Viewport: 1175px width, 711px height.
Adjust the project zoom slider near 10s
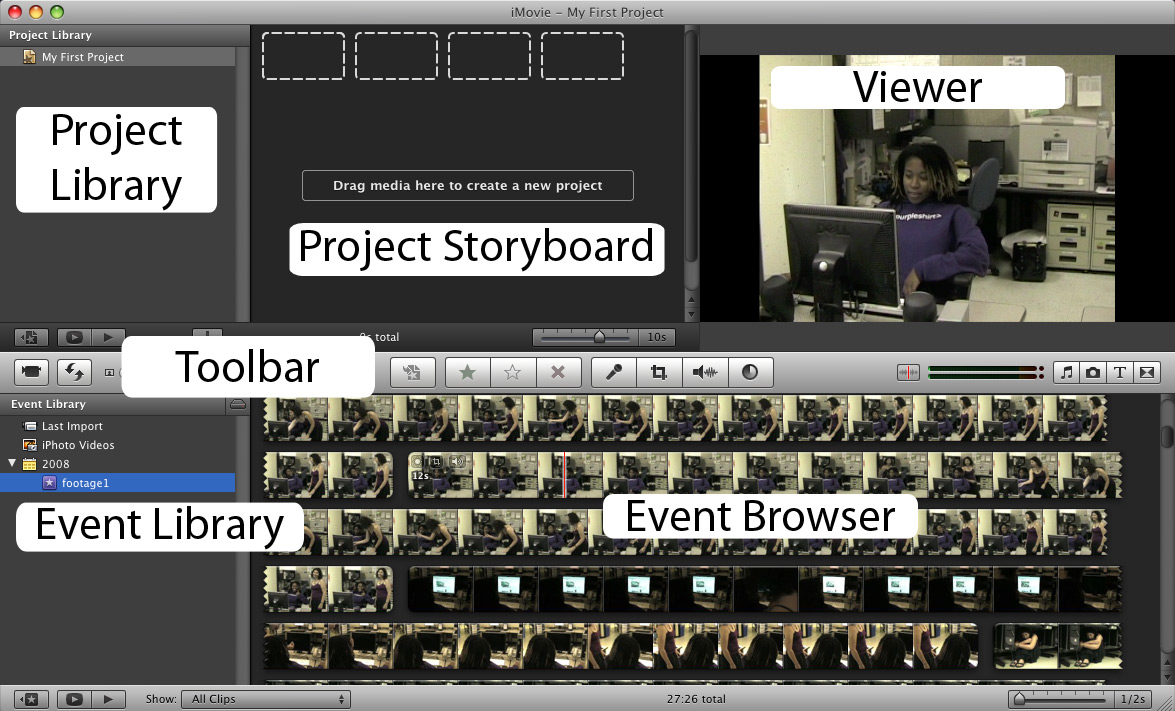tap(601, 337)
